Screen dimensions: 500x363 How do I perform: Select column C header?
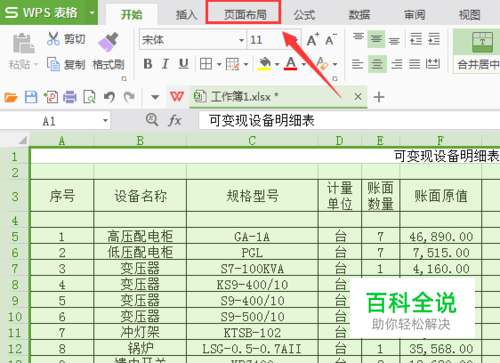[x=252, y=140]
